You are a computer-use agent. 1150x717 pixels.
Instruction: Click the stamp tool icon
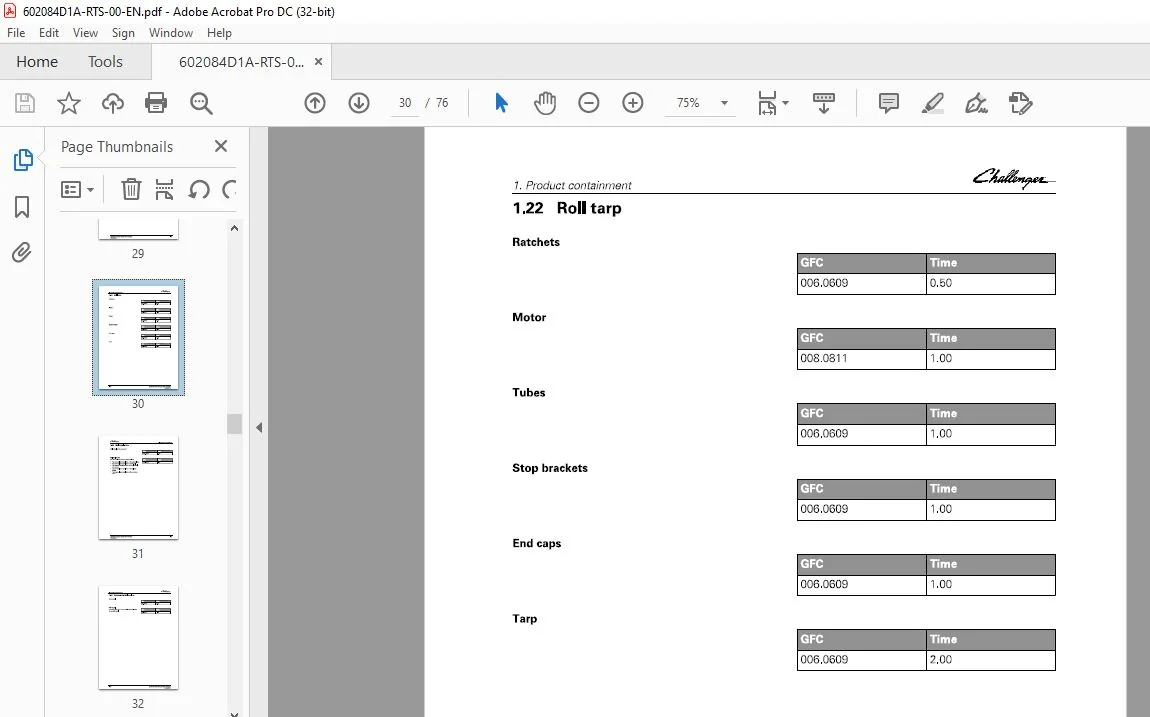click(x=1020, y=103)
